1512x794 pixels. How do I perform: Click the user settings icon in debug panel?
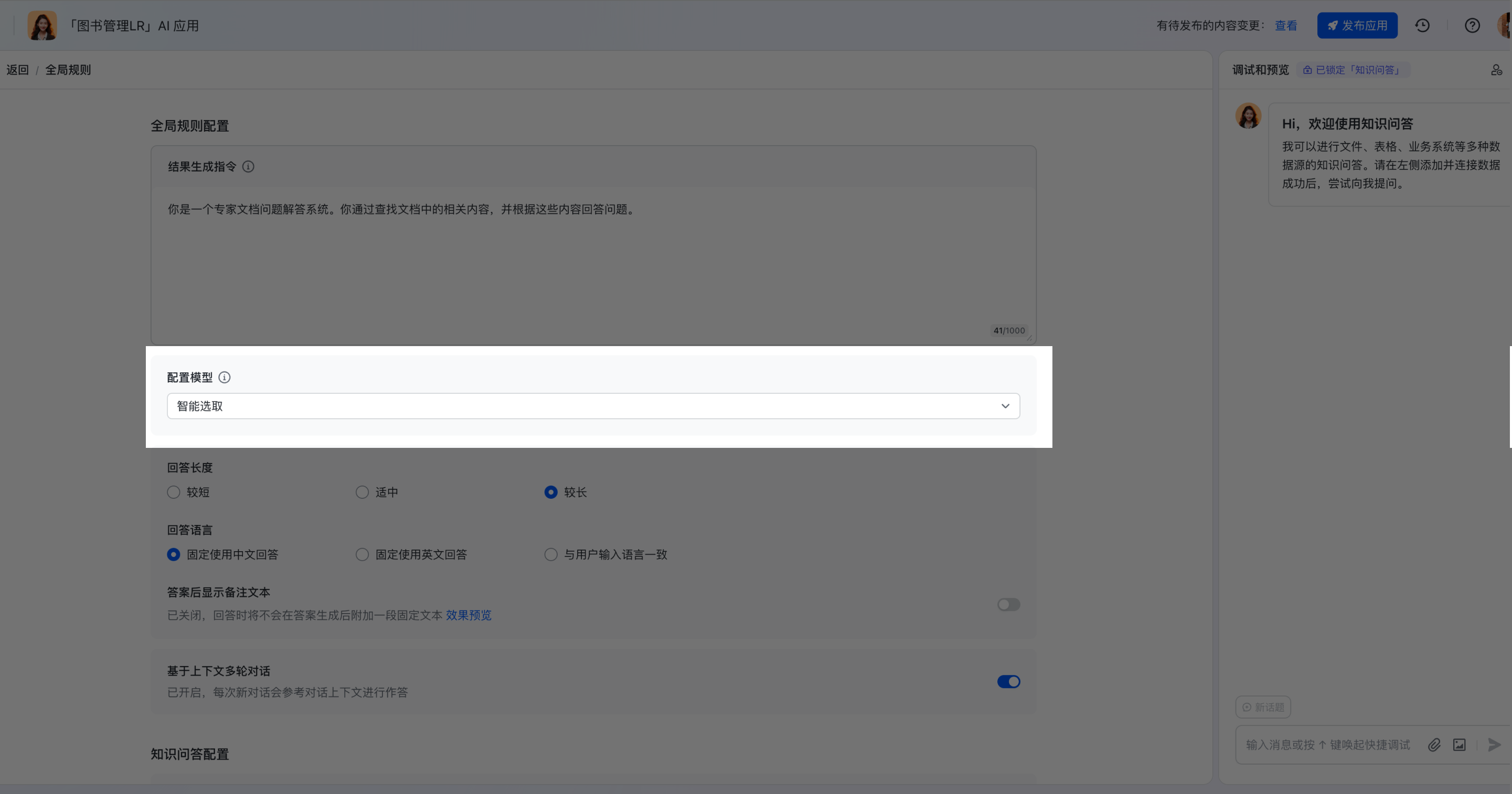1496,70
